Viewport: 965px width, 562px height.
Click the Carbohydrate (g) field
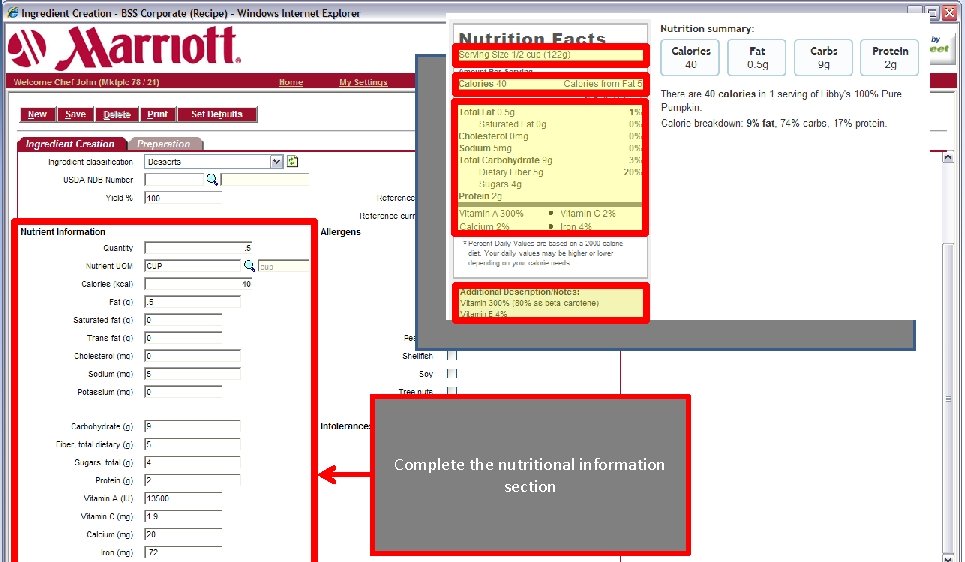click(x=193, y=426)
